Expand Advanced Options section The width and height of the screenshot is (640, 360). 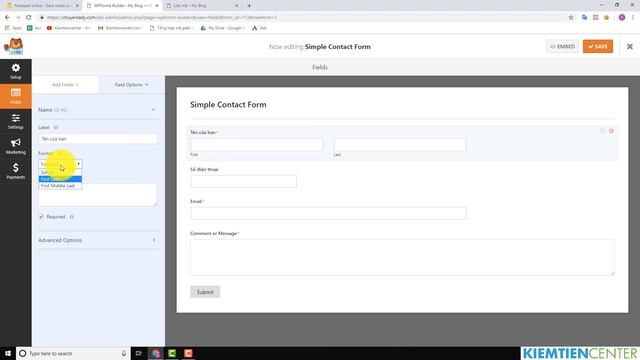click(98, 240)
